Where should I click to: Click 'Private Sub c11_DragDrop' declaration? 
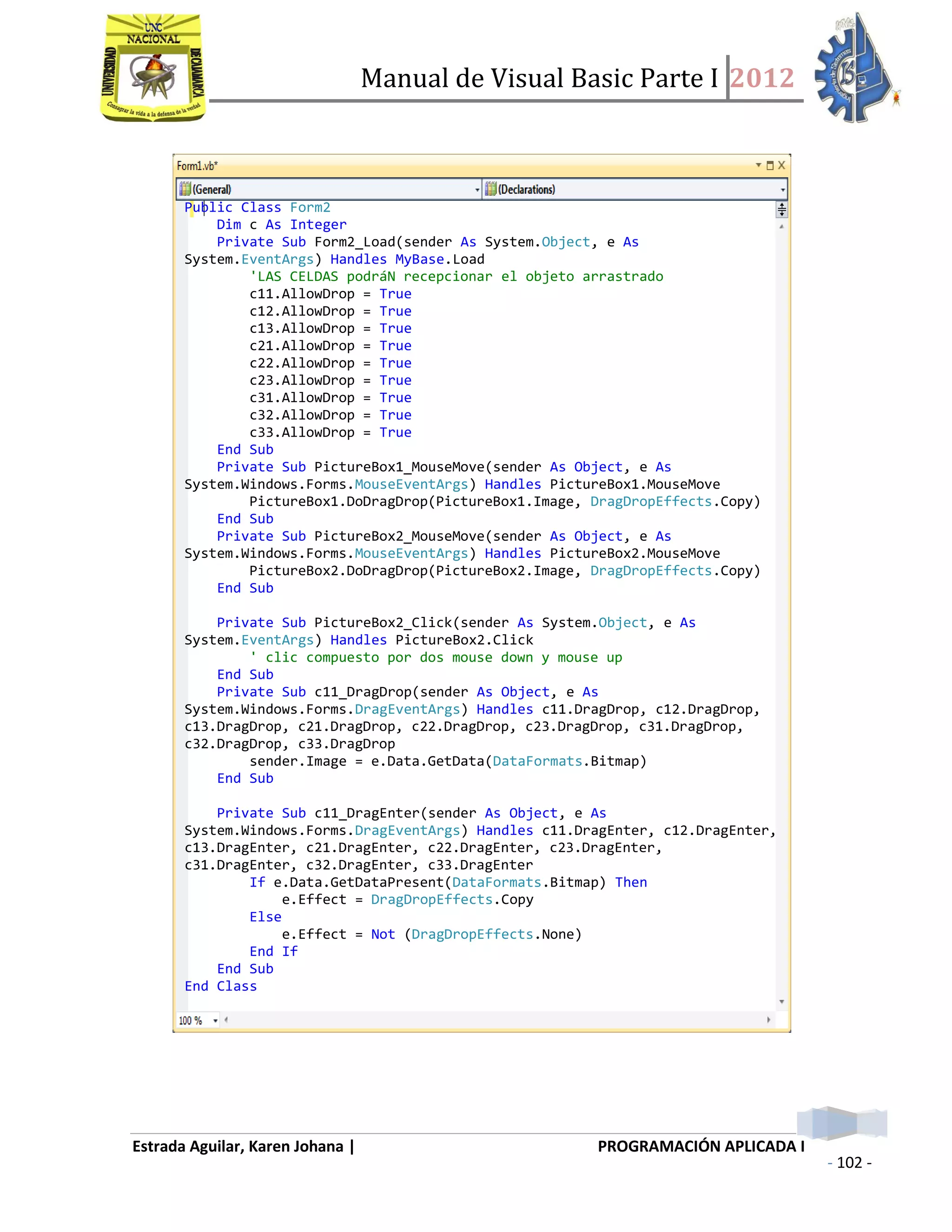(x=407, y=692)
